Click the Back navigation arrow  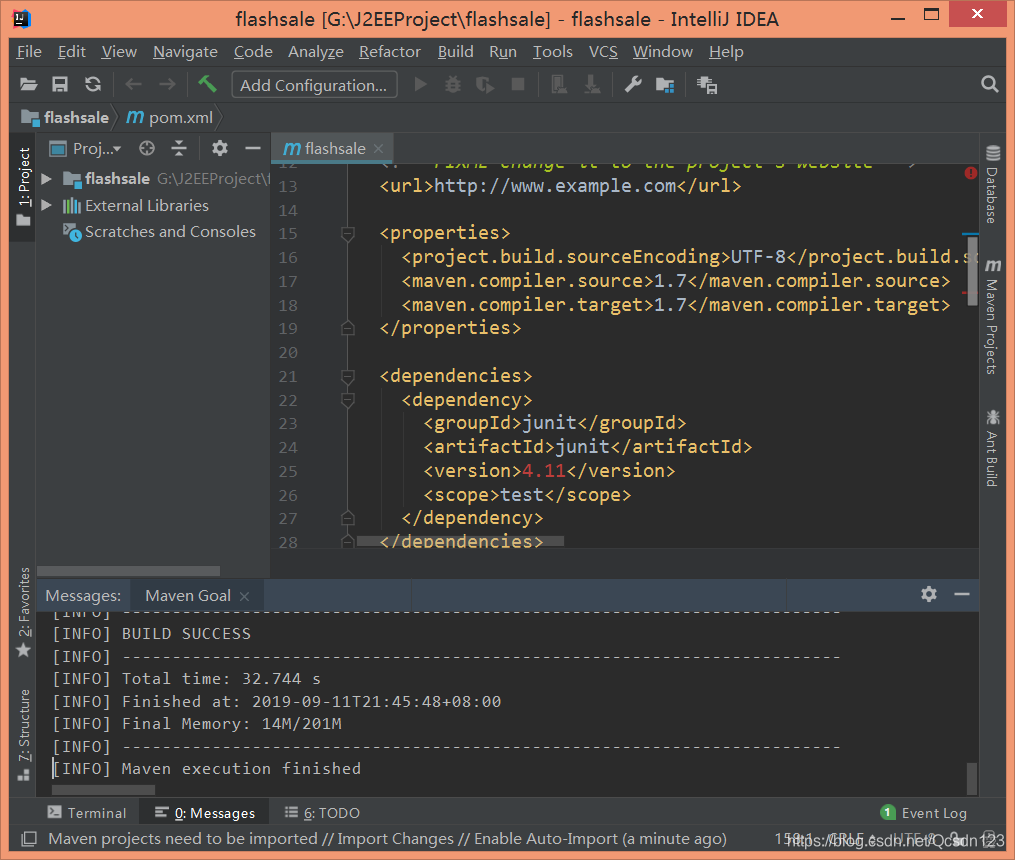pyautogui.click(x=133, y=85)
